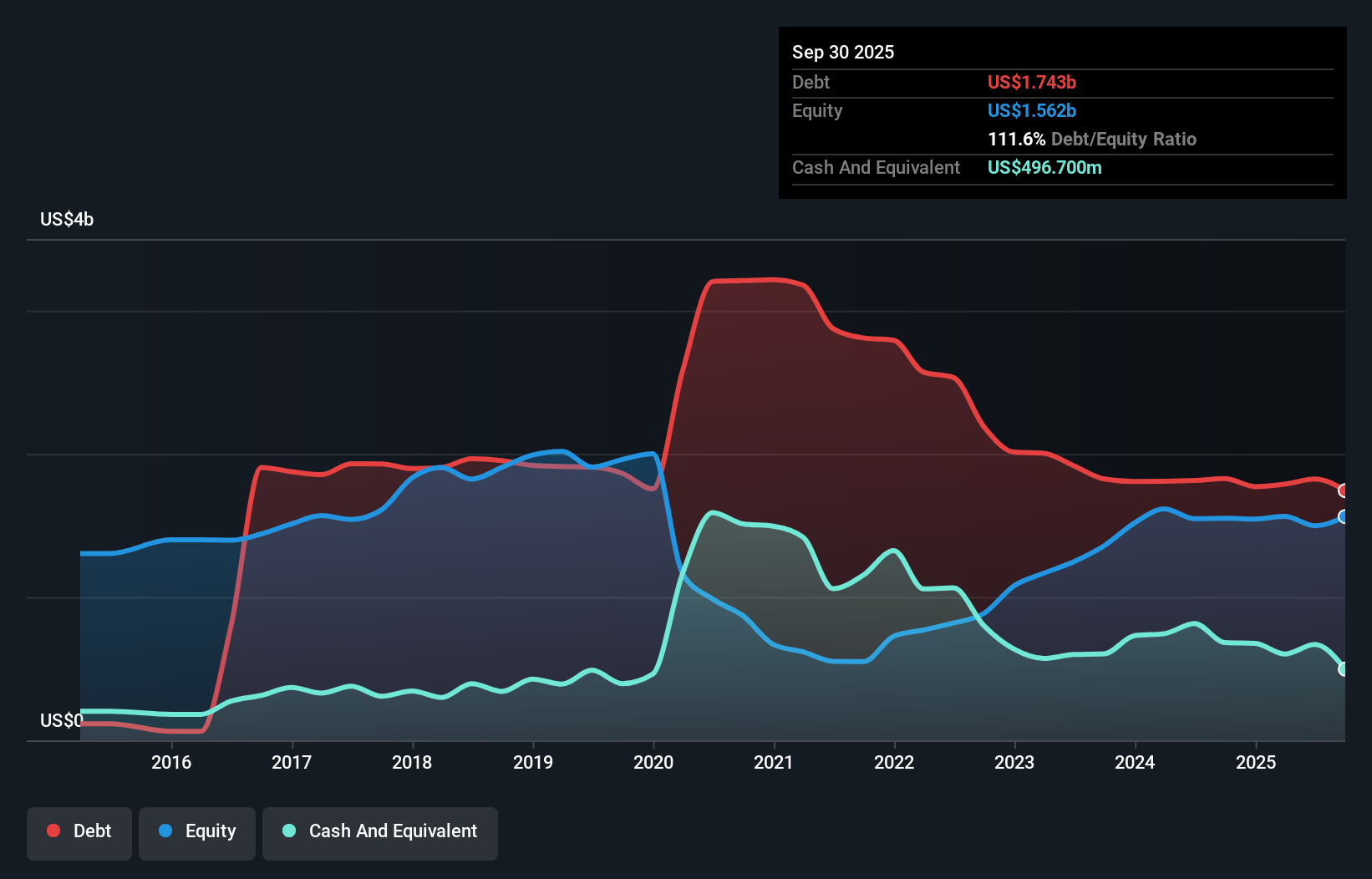
Task: Click the teal Cash endpoint marker
Action: coord(1344,669)
